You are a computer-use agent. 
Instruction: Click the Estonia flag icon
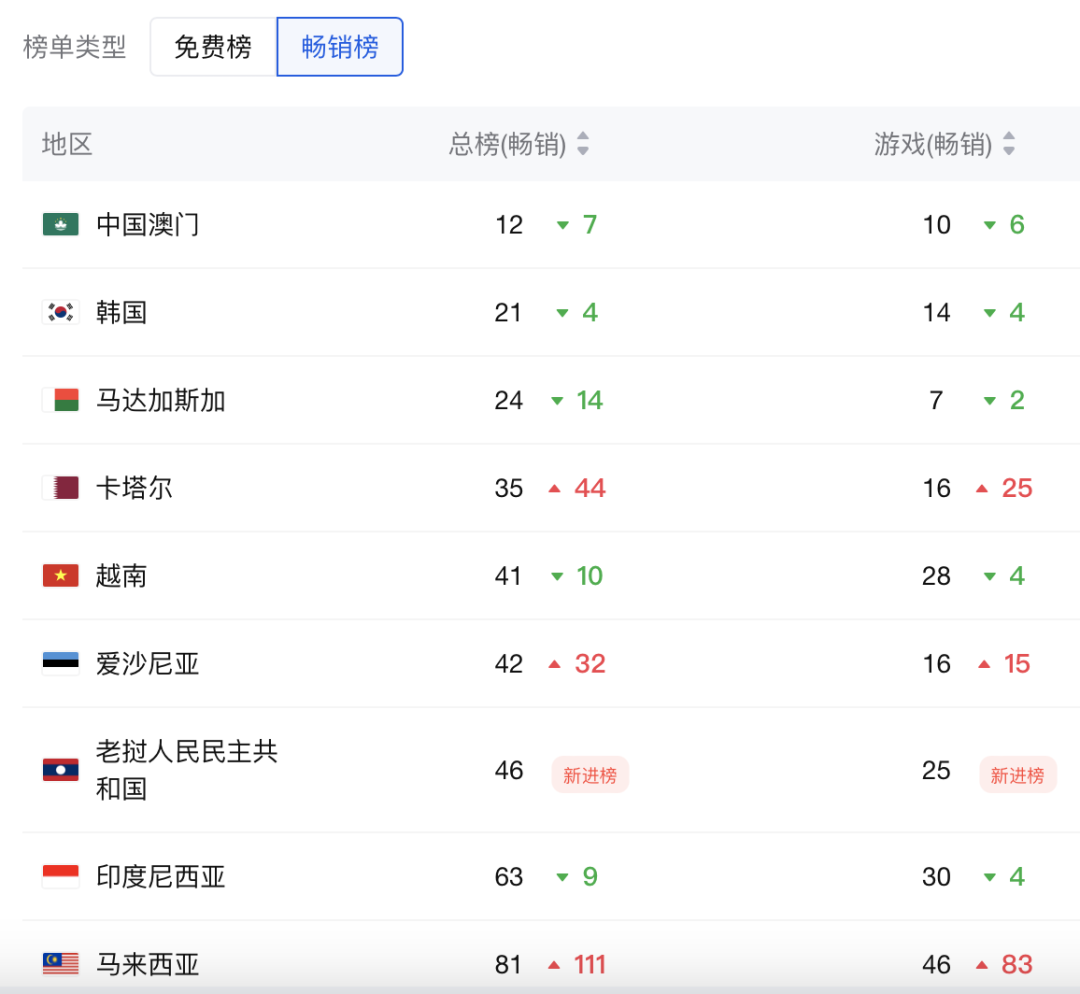pos(60,663)
